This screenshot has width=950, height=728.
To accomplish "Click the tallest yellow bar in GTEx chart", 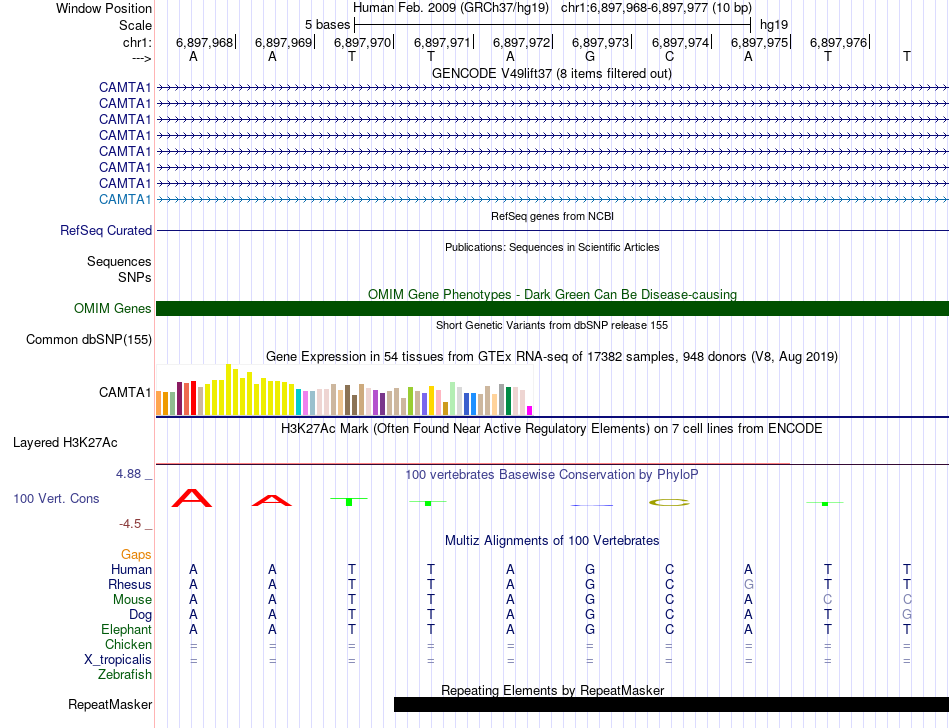I will (x=228, y=389).
